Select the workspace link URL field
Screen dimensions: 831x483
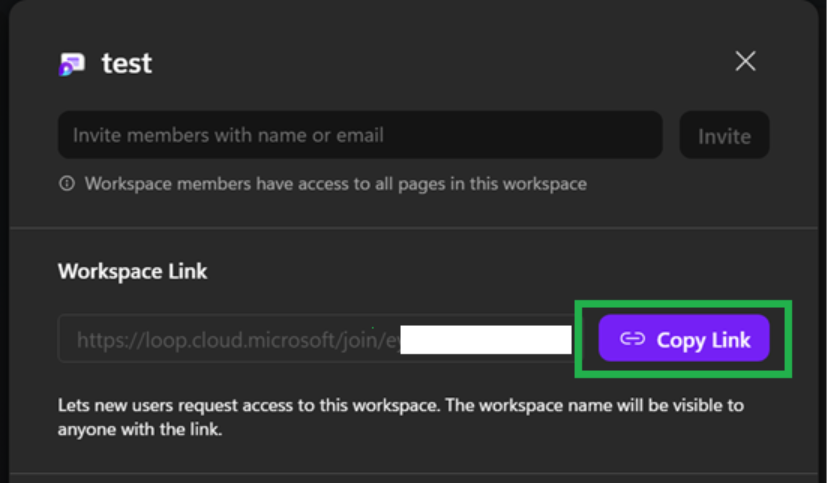(x=316, y=338)
